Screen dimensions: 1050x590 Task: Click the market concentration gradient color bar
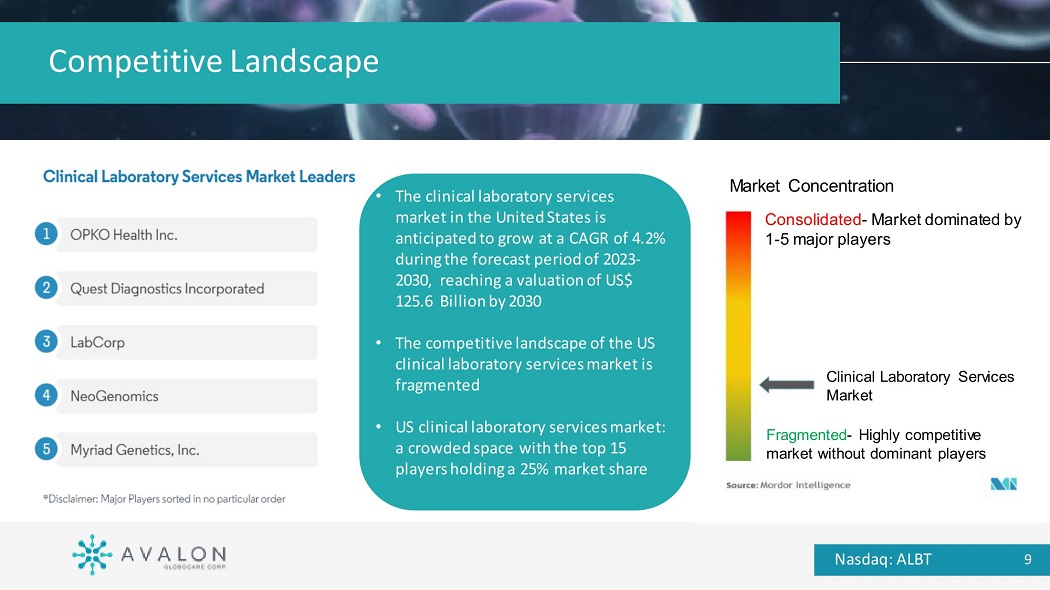[738, 335]
